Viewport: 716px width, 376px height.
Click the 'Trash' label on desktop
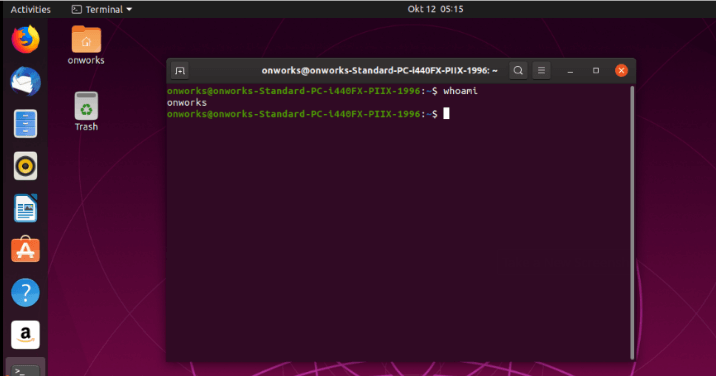(86, 127)
